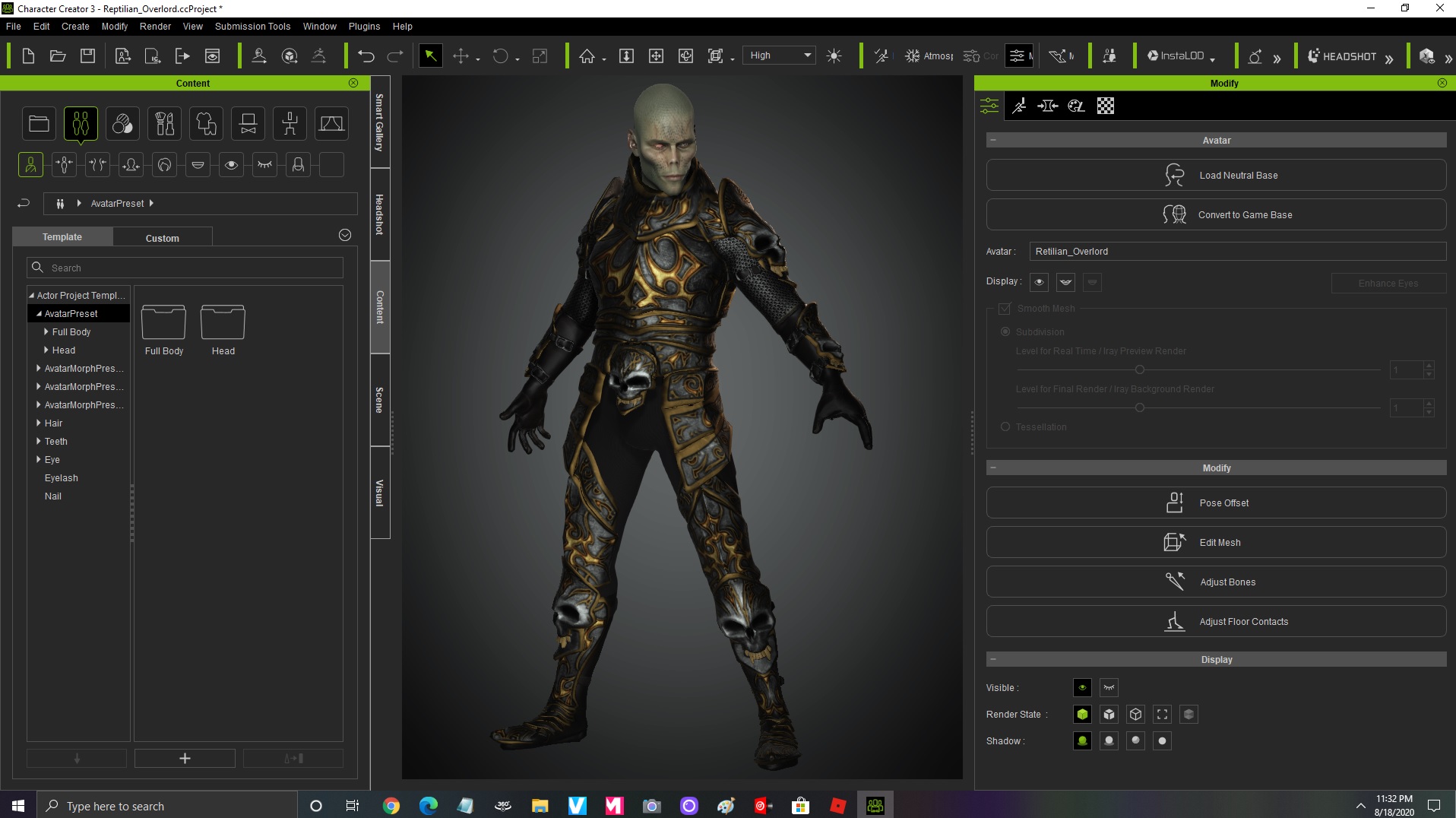Save the project with the disk icon
This screenshot has height=818, width=1456.
pyautogui.click(x=88, y=55)
